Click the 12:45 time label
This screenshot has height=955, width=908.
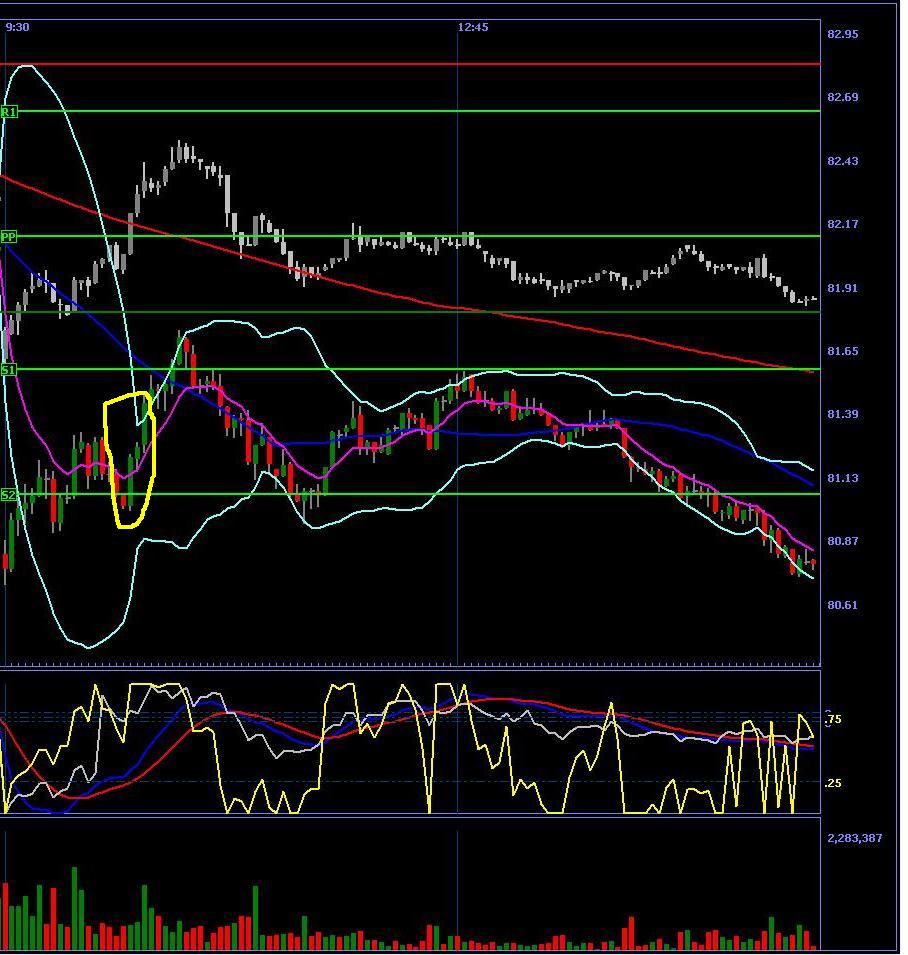point(473,27)
